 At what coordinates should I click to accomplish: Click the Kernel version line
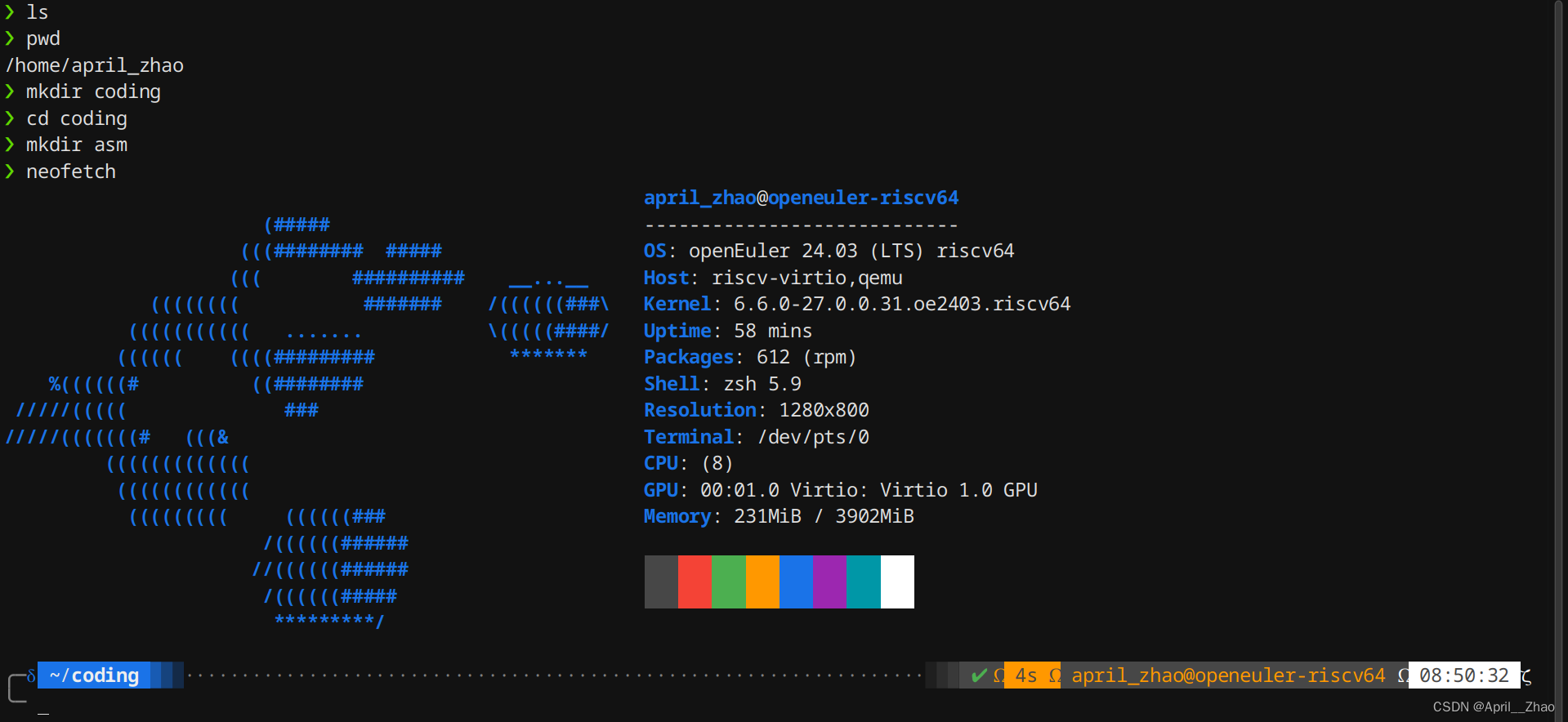click(857, 304)
